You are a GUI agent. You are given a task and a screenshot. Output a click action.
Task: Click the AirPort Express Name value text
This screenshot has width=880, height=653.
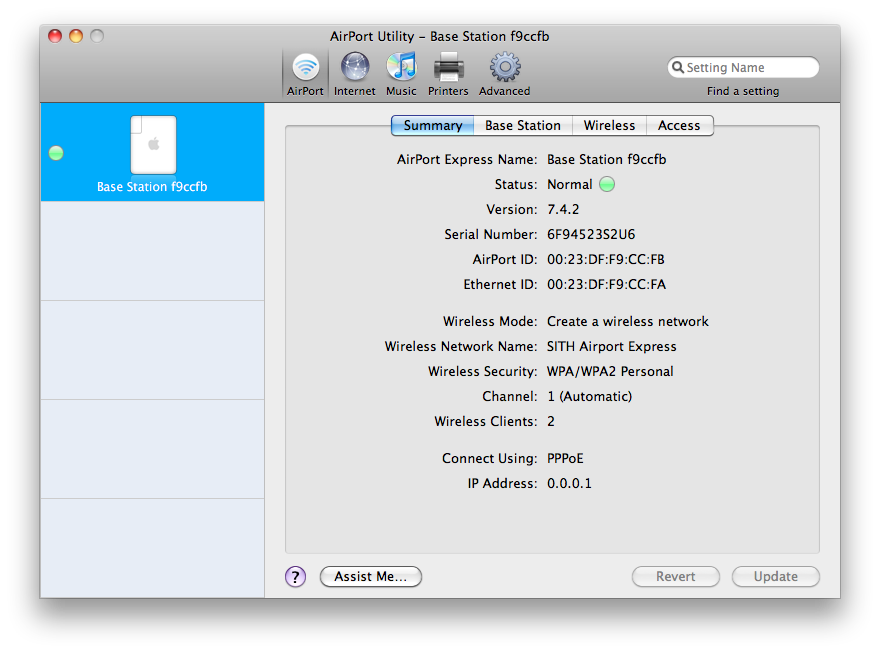click(607, 159)
